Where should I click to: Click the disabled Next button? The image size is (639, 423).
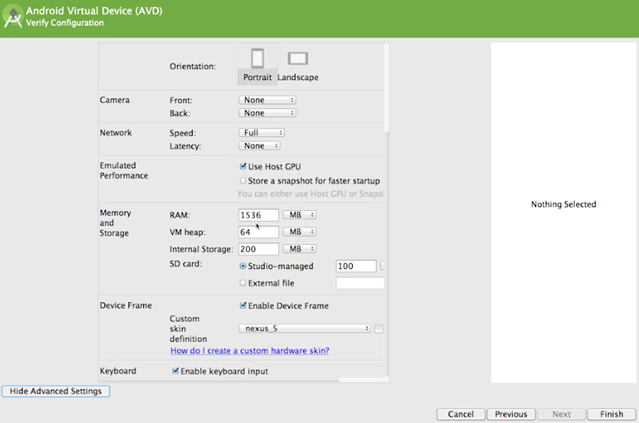[561, 414]
